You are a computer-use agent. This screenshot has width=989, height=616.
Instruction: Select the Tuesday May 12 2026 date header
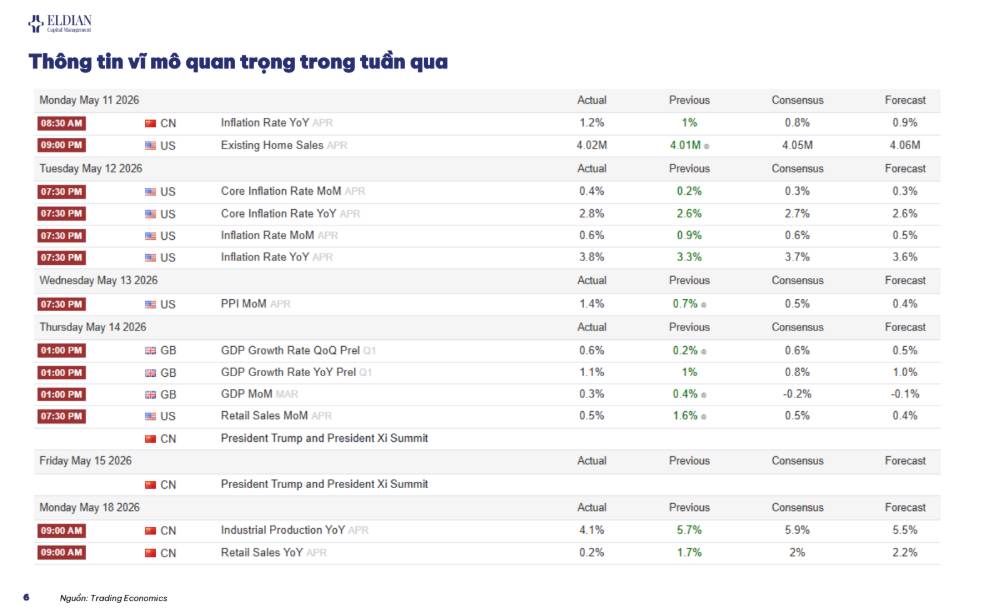[91, 168]
